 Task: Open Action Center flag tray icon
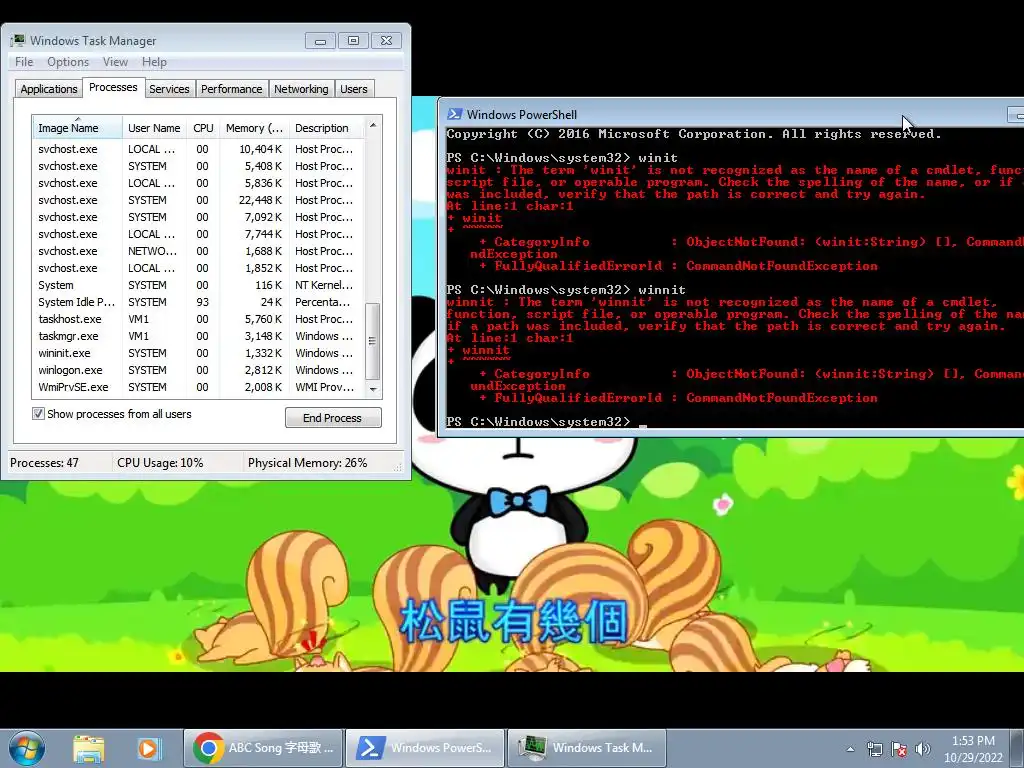(x=899, y=749)
